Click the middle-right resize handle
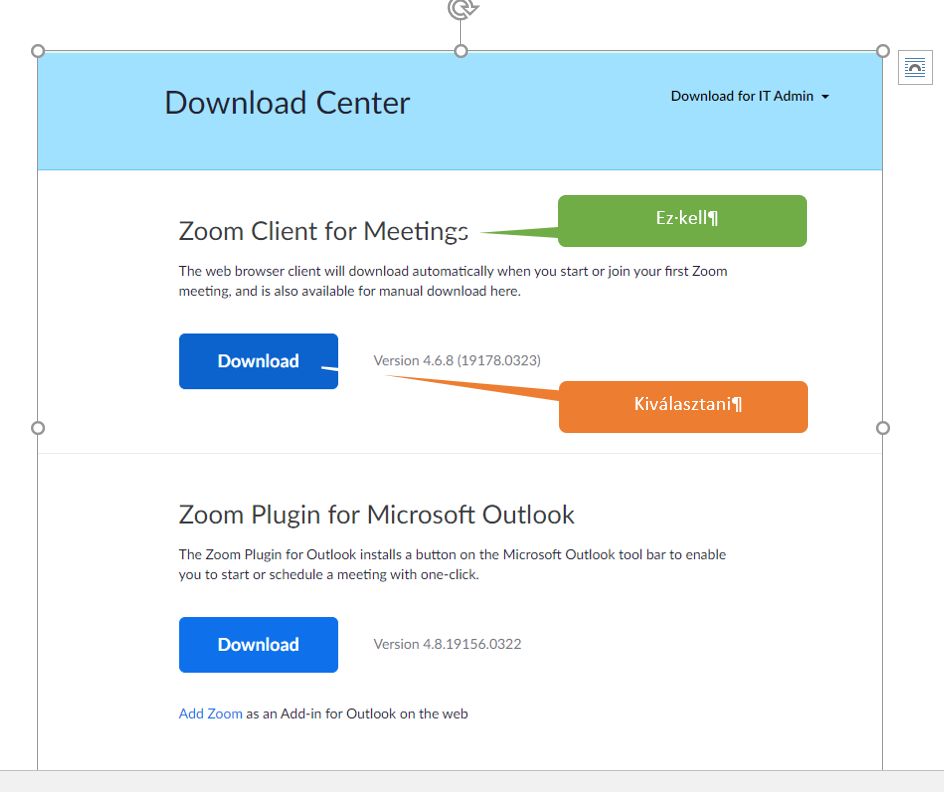This screenshot has height=792, width=944. pos(883,428)
